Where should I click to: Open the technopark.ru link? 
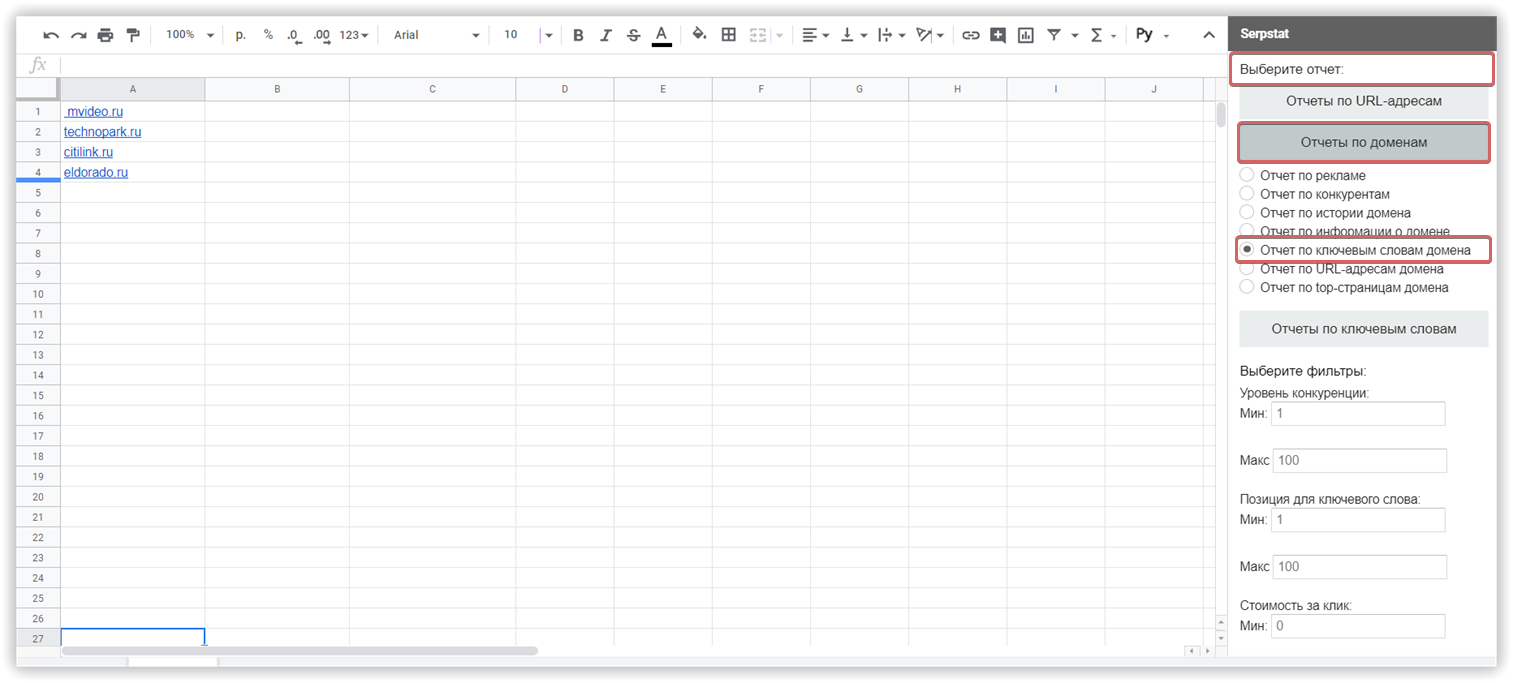[102, 132]
